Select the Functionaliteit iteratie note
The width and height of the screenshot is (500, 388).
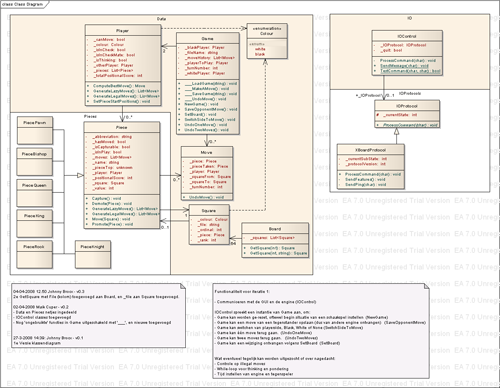(x=321, y=331)
